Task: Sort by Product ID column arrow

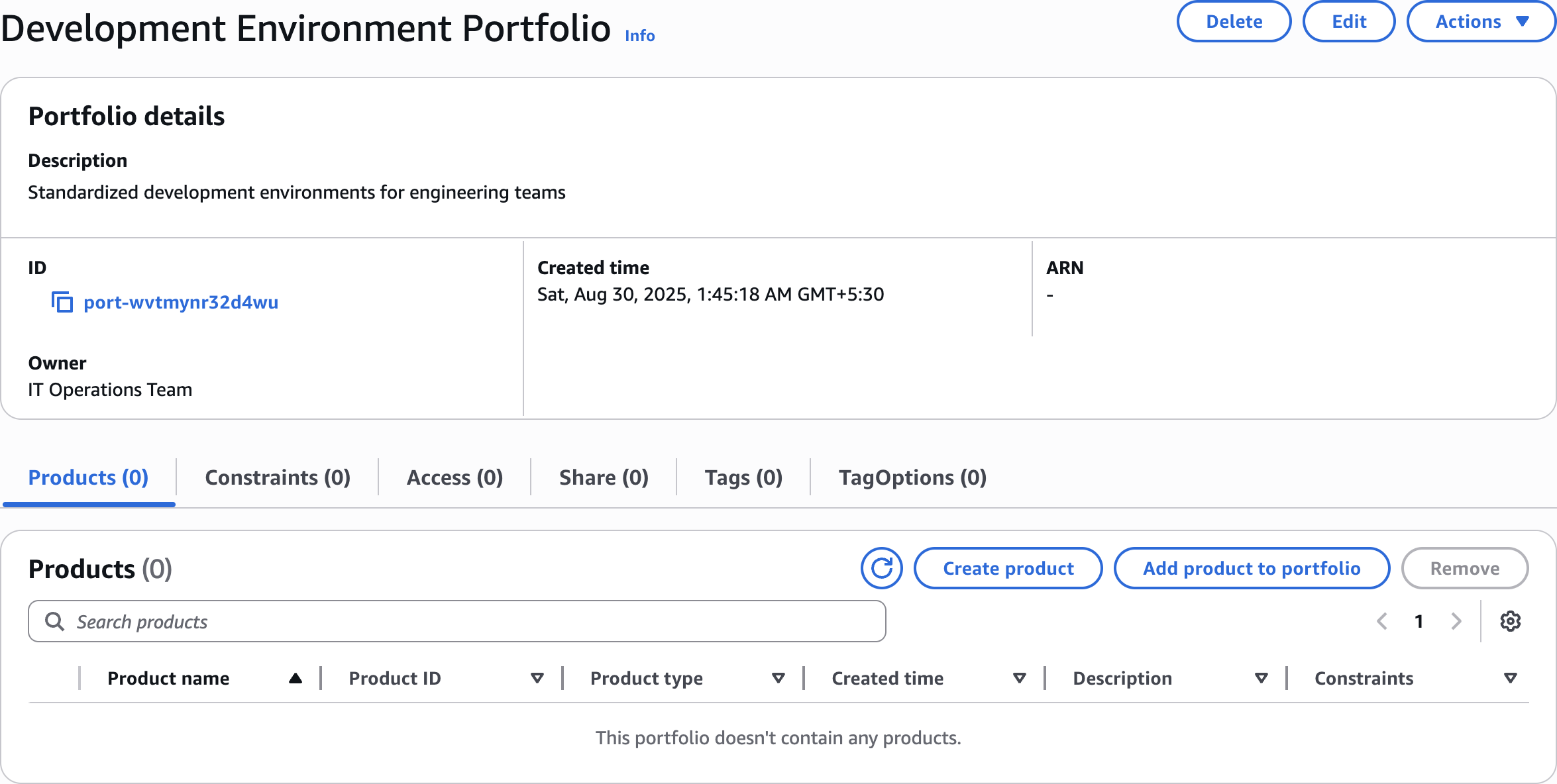Action: [537, 678]
